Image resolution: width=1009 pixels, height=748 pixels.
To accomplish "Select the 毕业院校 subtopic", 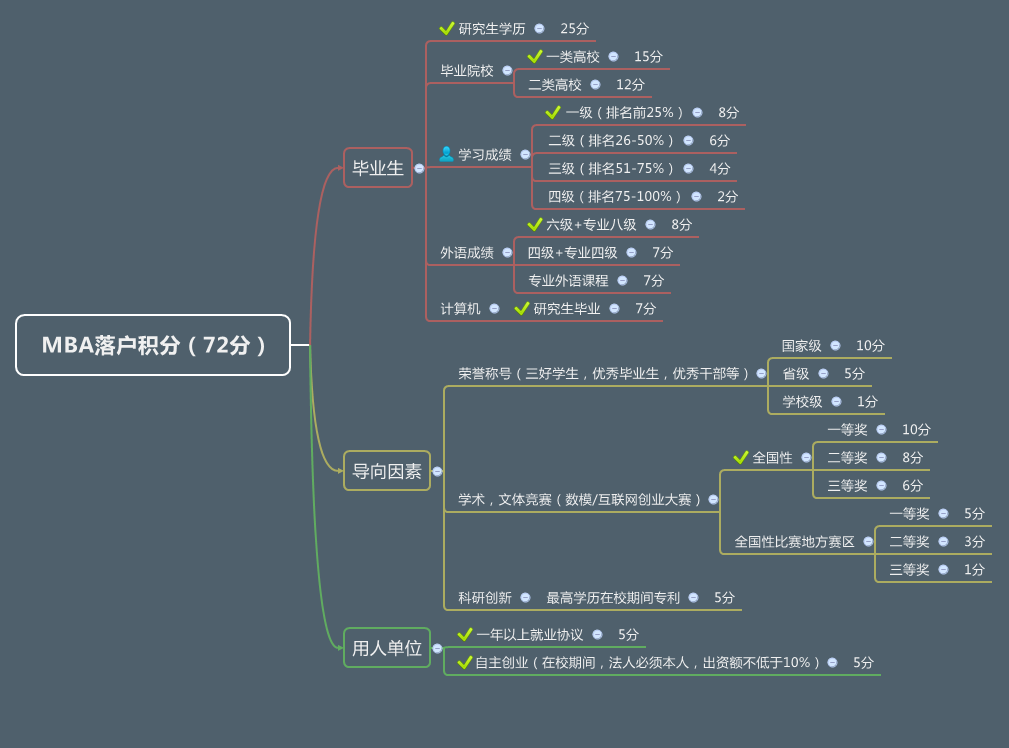I will click(467, 71).
